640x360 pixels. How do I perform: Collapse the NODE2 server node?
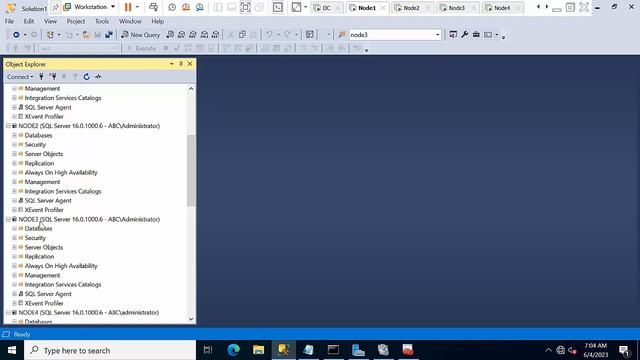pyautogui.click(x=8, y=126)
